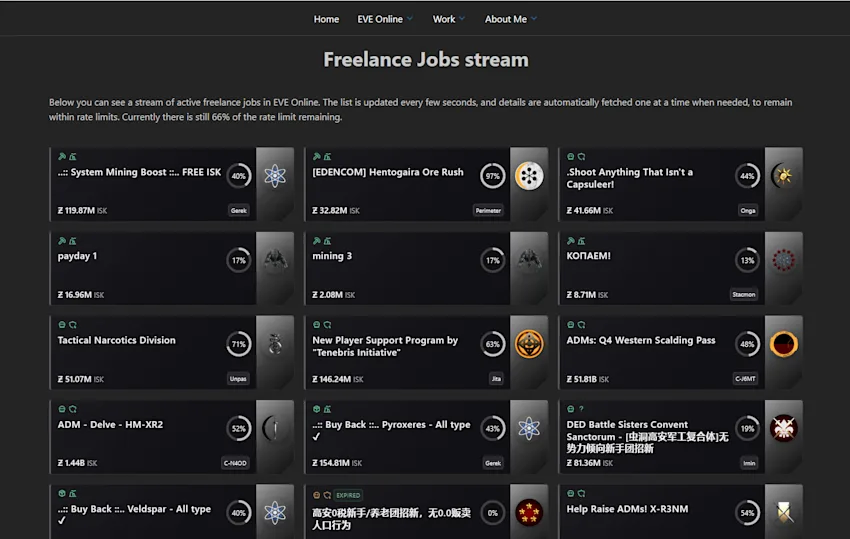Open the EVE Online menu
This screenshot has width=850, height=539.
379,19
